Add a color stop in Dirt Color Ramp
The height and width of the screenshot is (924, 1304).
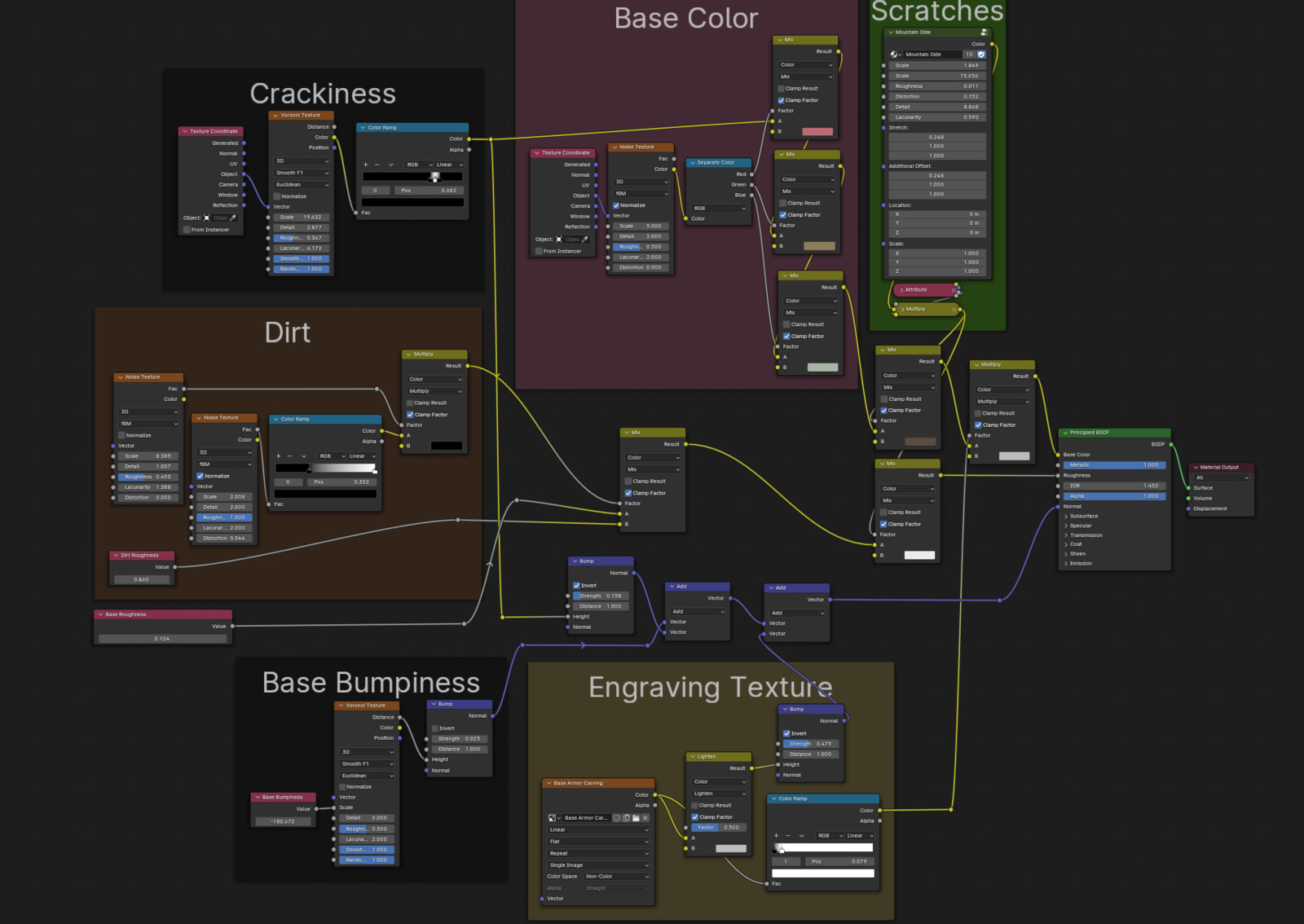279,456
